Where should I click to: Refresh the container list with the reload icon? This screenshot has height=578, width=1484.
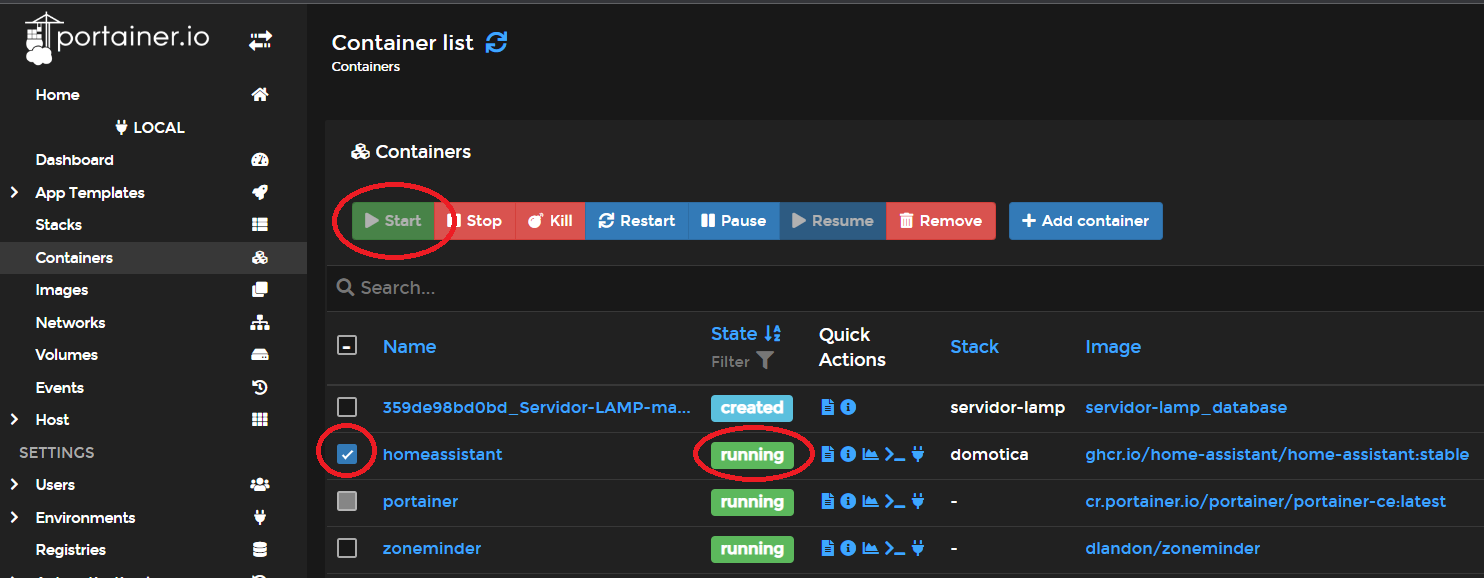(496, 42)
